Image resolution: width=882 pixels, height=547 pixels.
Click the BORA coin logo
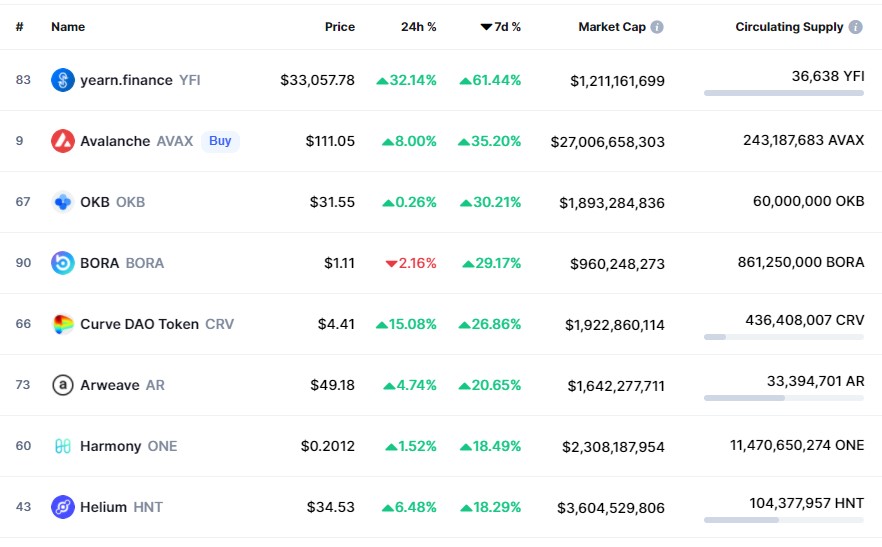pyautogui.click(x=62, y=263)
